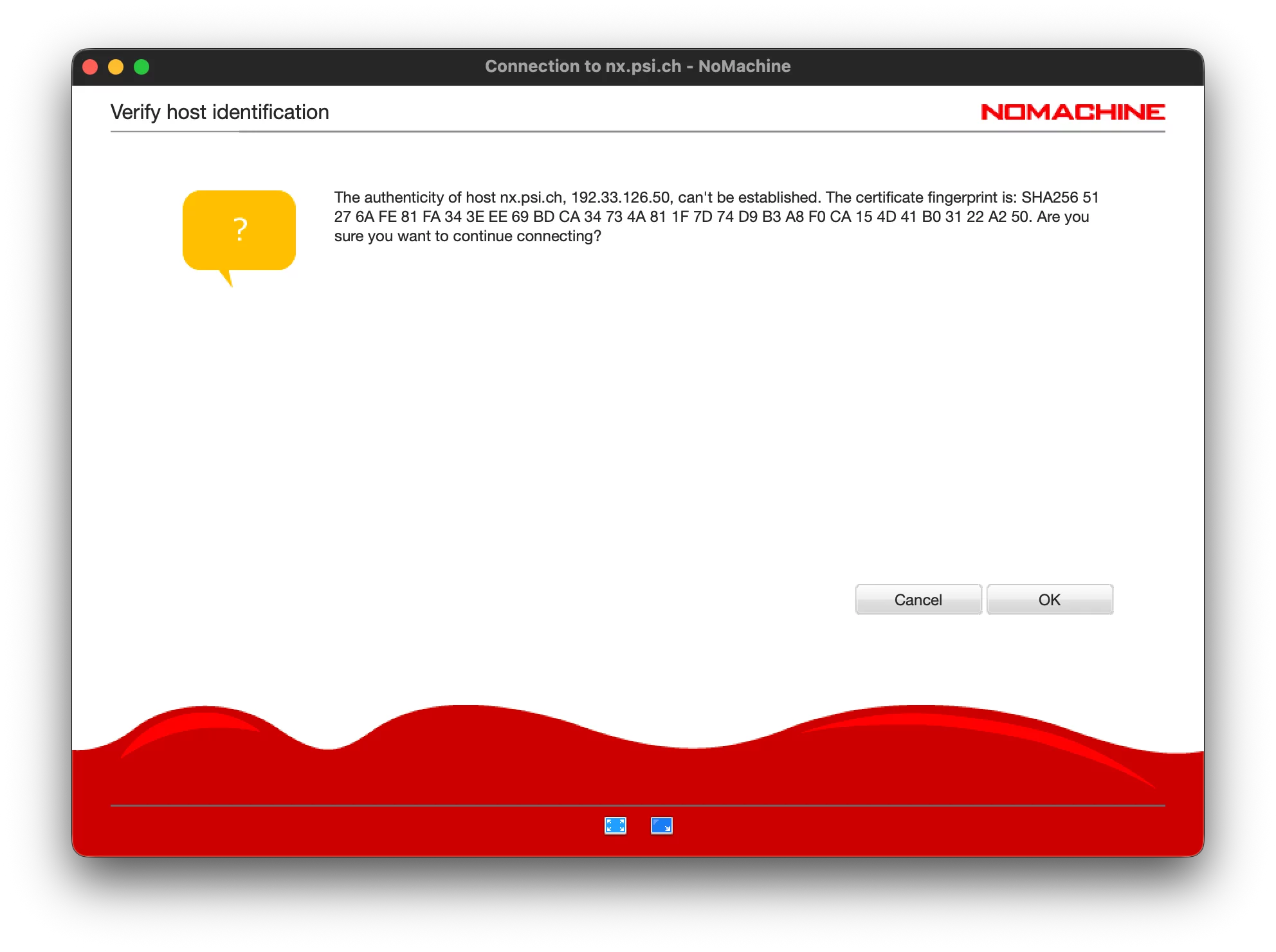This screenshot has width=1276, height=952.
Task: Click the yellow question mark bubble
Action: [x=239, y=230]
